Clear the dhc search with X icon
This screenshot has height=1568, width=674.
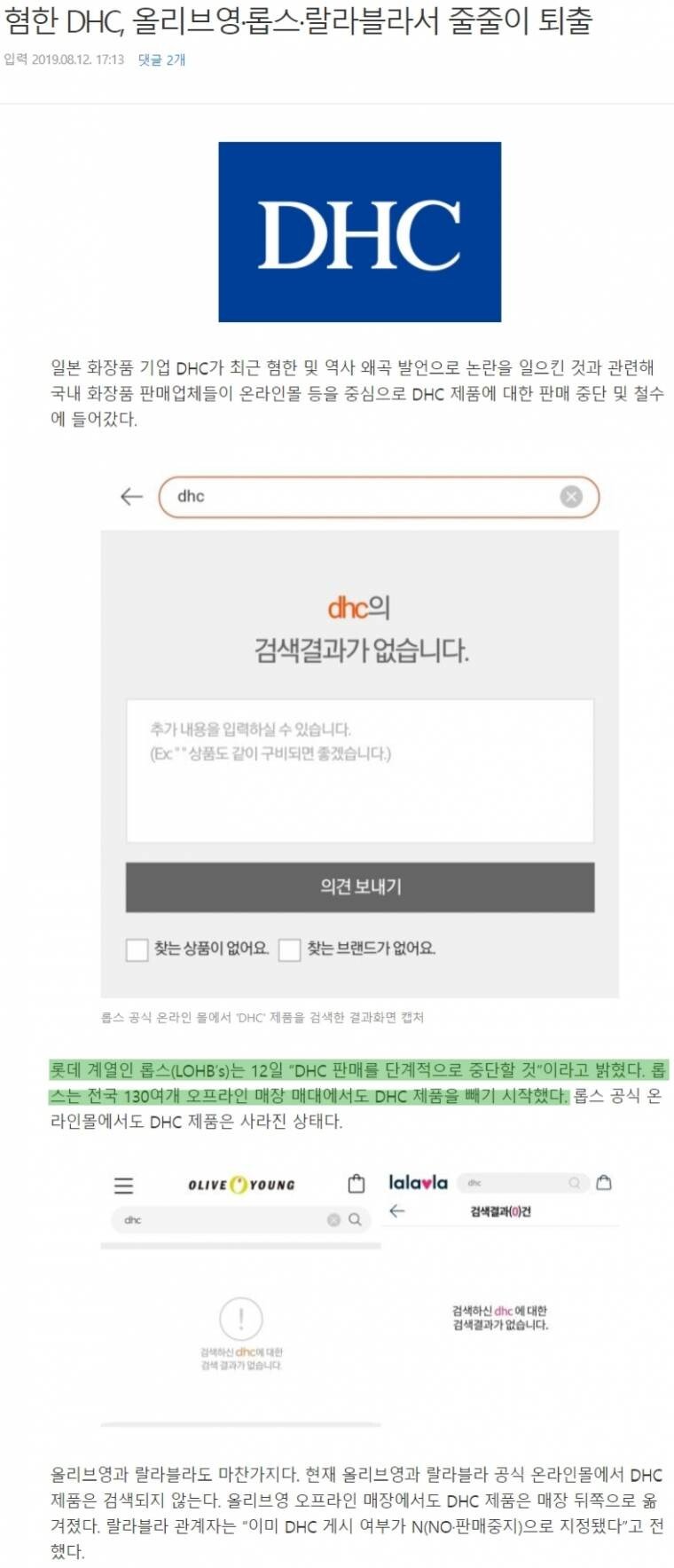click(571, 496)
